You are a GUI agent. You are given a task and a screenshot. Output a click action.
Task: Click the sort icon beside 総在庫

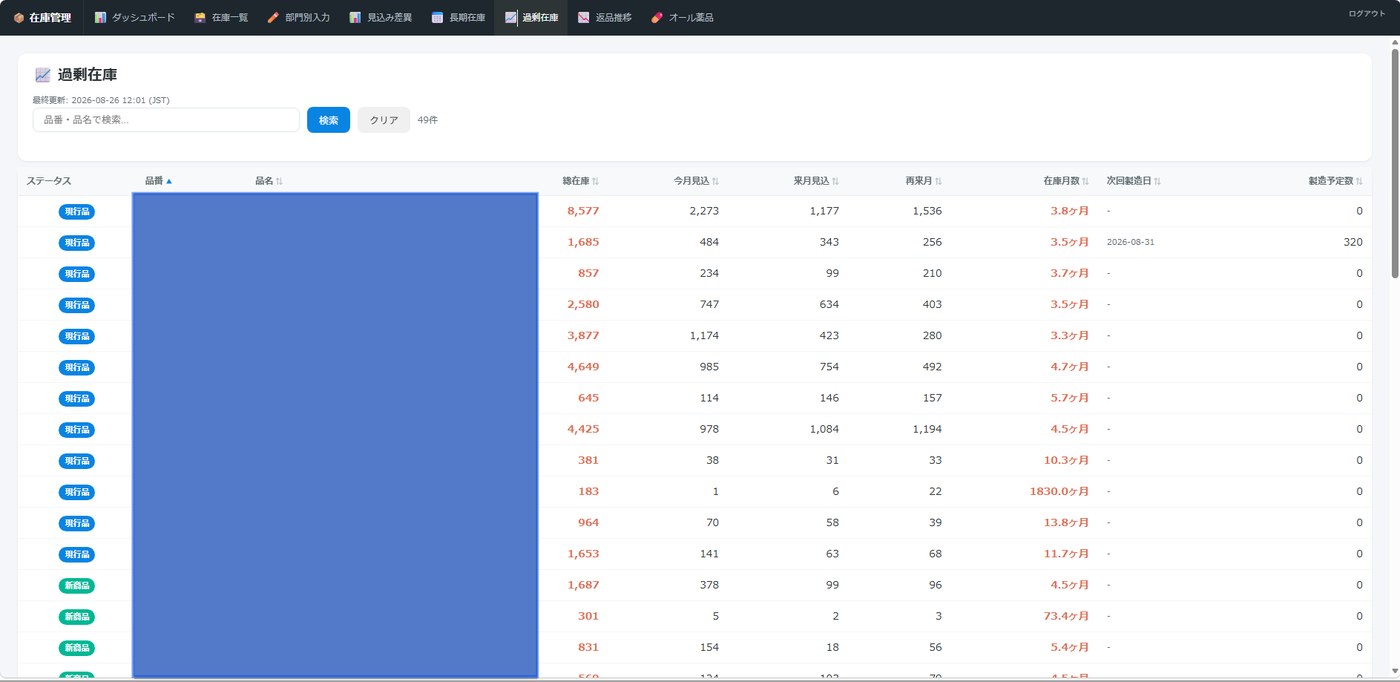(x=595, y=181)
